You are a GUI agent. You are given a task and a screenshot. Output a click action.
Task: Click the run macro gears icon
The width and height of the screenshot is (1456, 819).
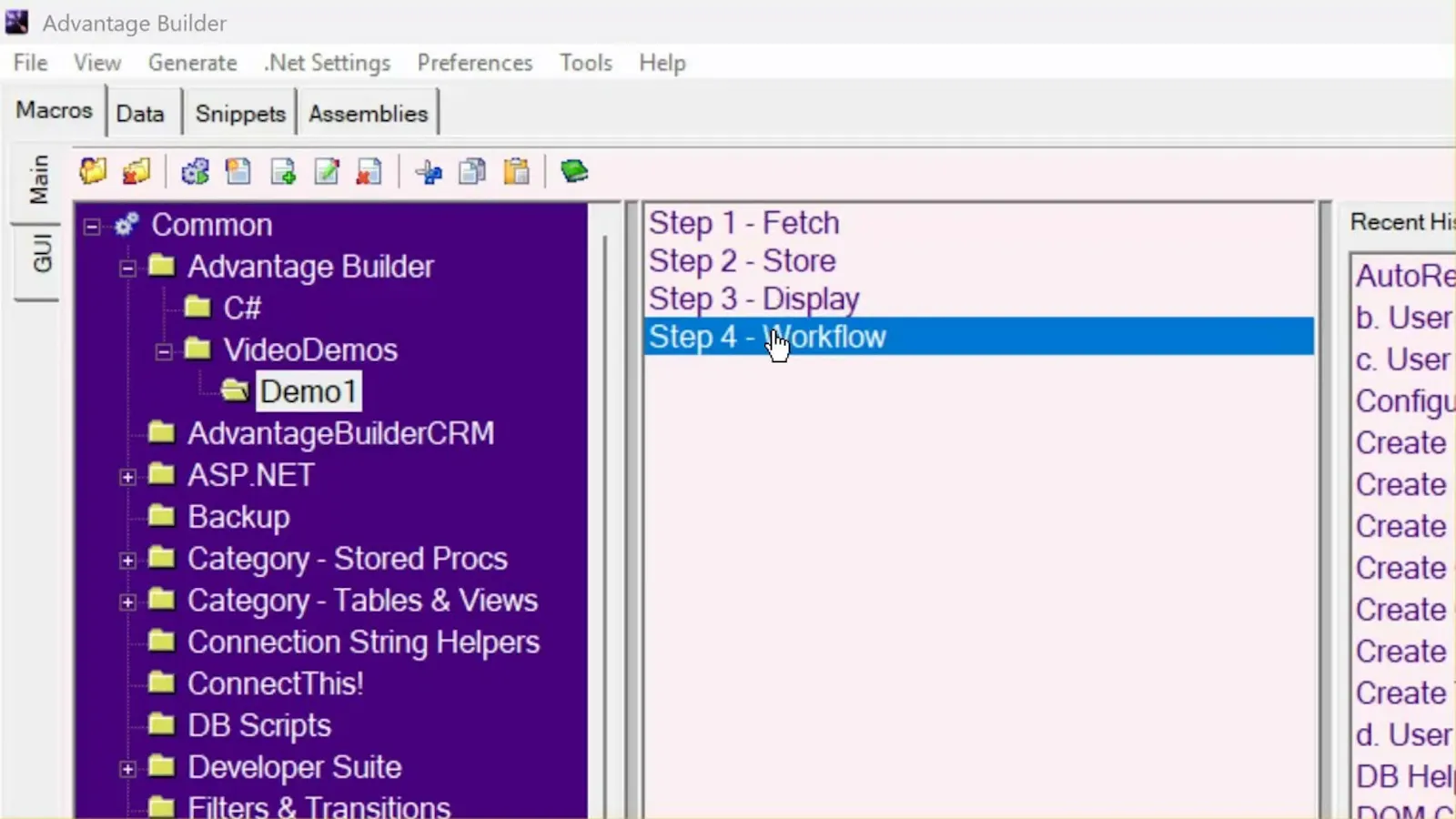(x=195, y=171)
